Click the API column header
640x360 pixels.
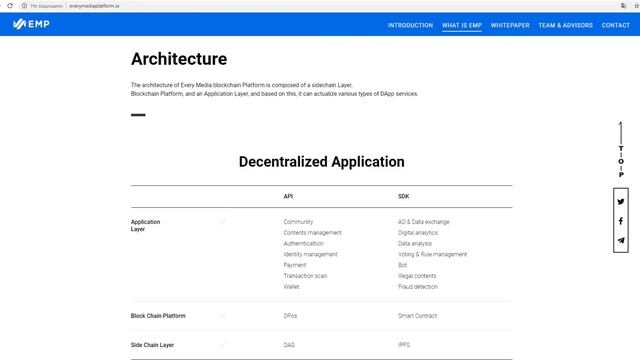pyautogui.click(x=288, y=196)
